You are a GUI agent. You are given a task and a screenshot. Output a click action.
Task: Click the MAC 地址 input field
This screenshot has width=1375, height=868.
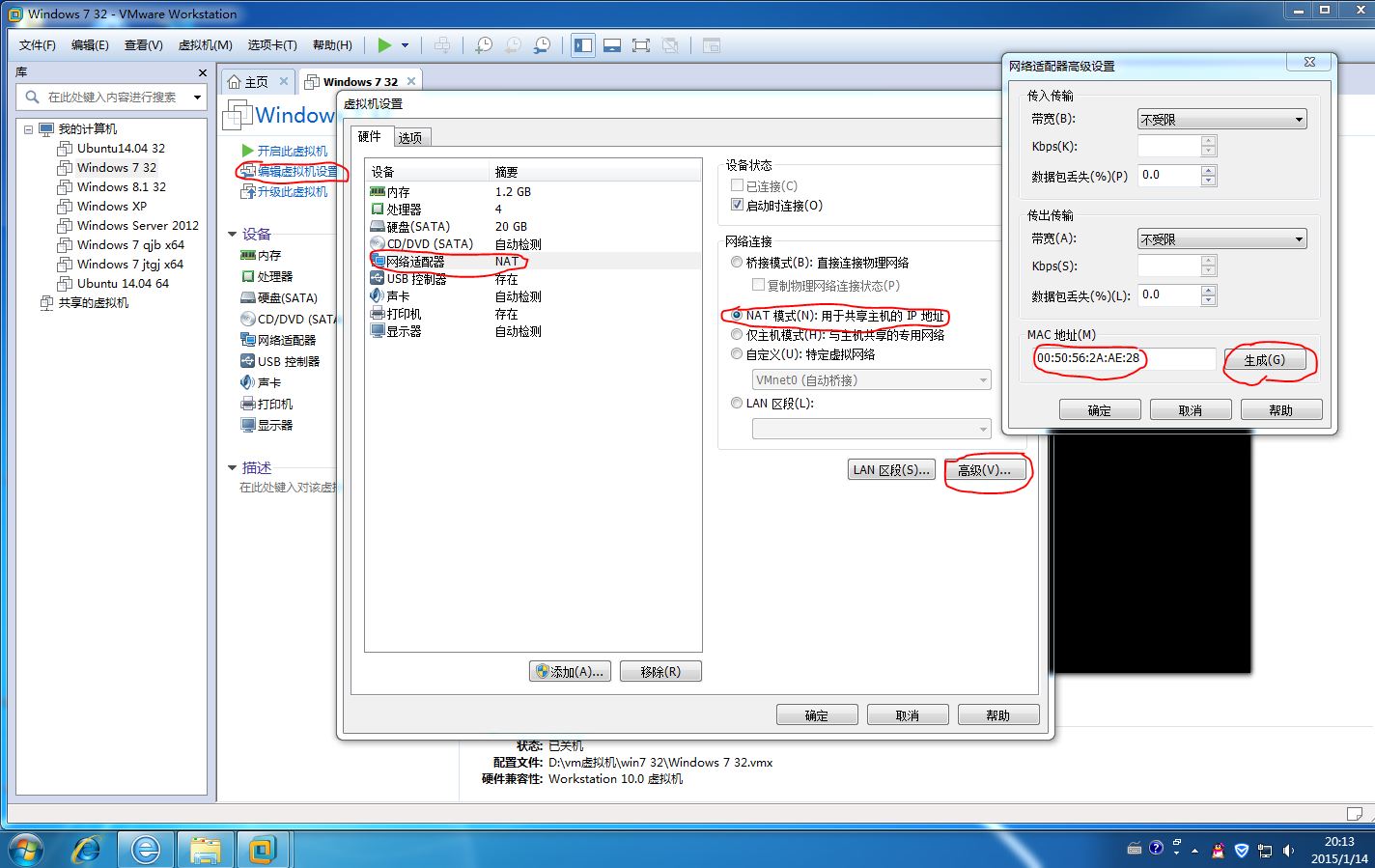pyautogui.click(x=1124, y=358)
